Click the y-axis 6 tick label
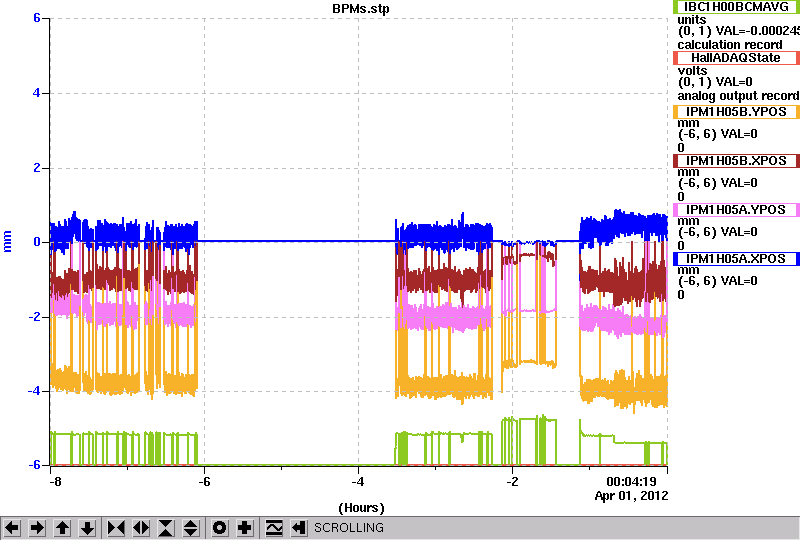Screen dimensions: 800x540 click(x=37, y=18)
